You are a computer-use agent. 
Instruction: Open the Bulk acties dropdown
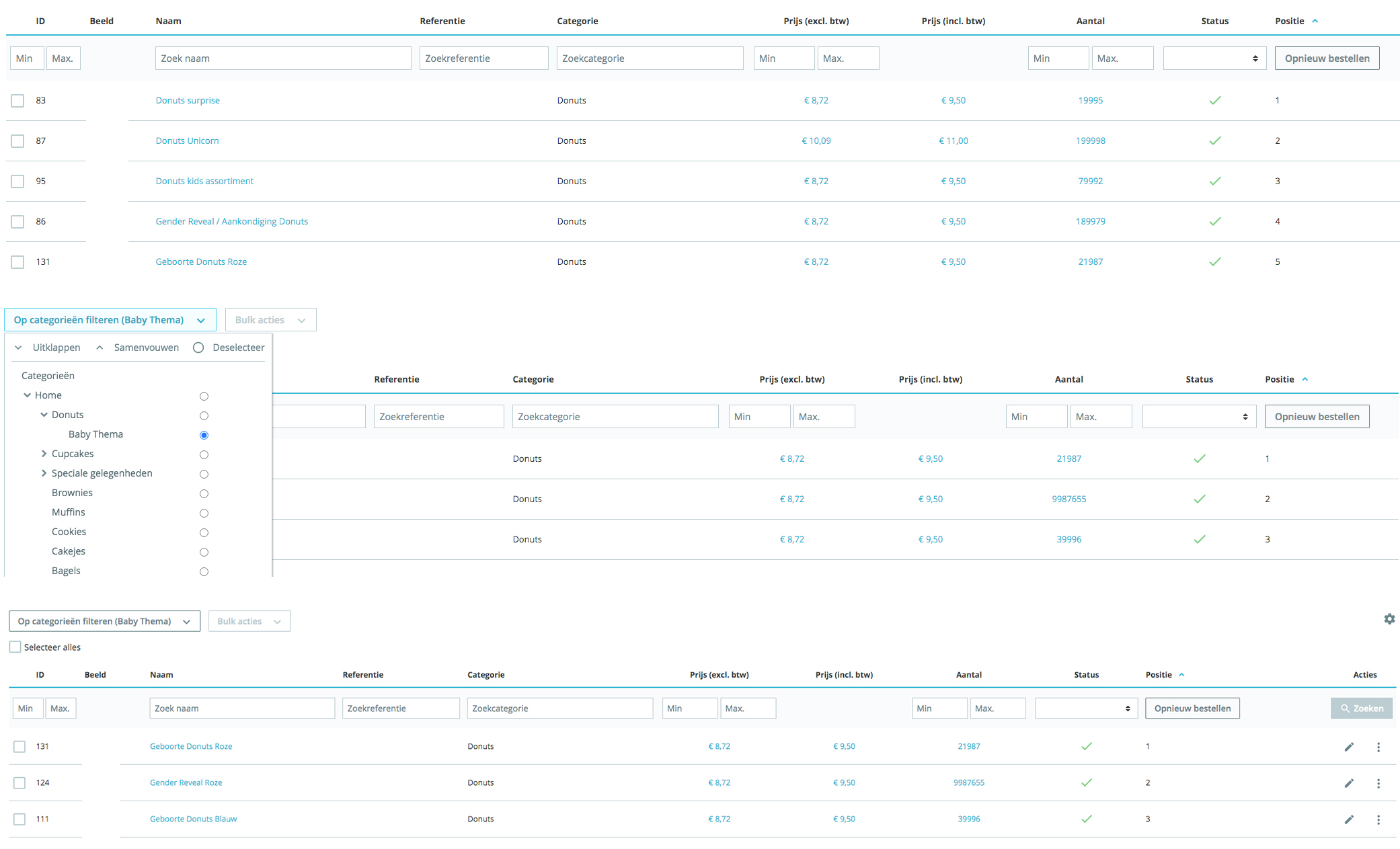point(270,319)
